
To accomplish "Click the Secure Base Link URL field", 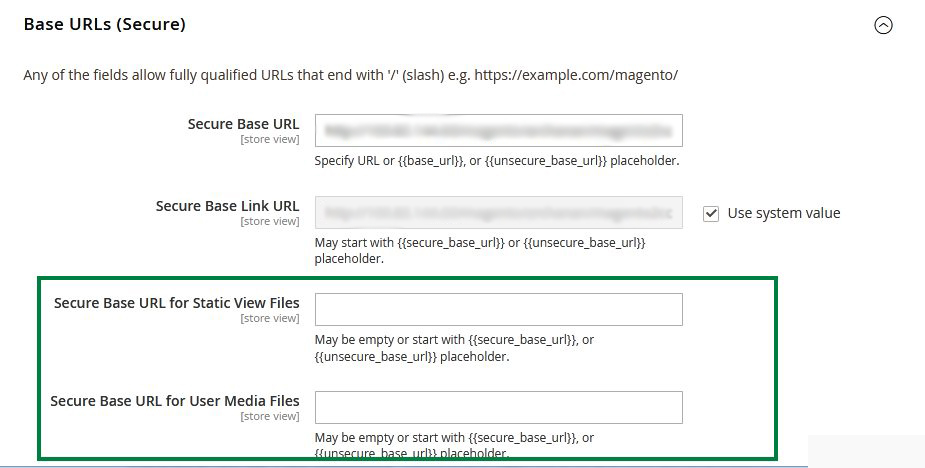I will [498, 212].
